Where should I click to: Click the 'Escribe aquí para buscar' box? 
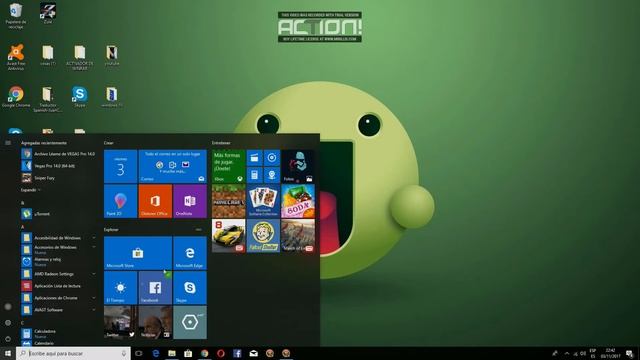[73, 353]
